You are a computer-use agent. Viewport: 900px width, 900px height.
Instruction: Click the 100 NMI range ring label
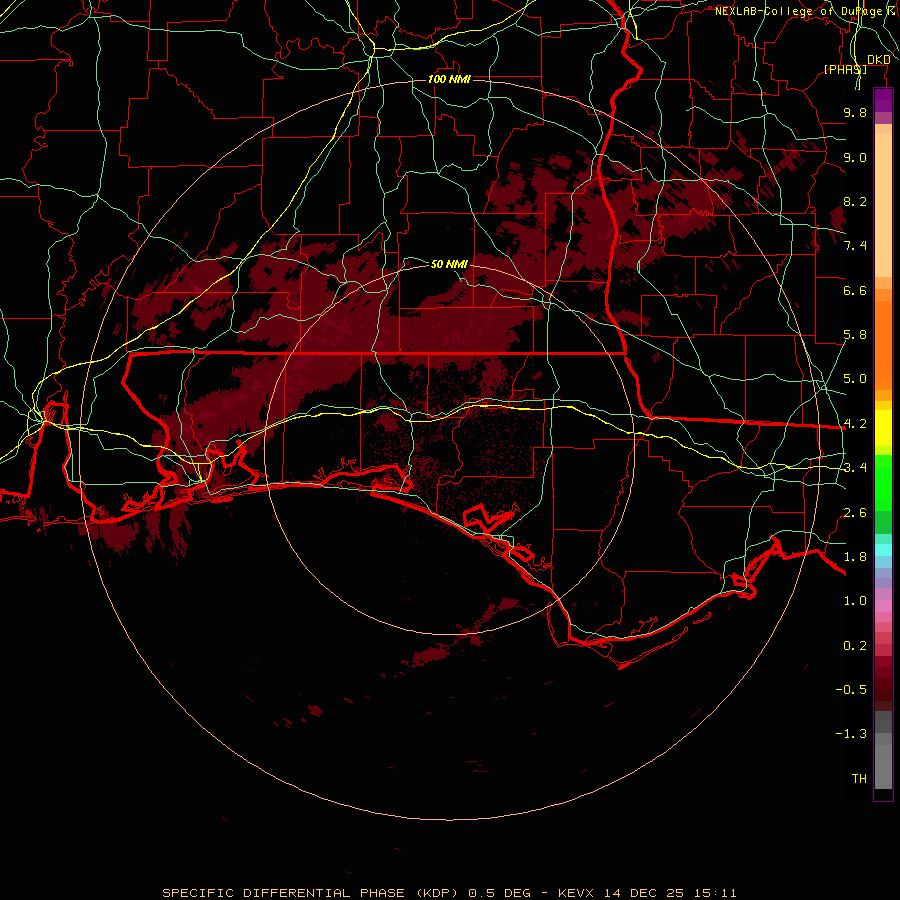coord(449,79)
